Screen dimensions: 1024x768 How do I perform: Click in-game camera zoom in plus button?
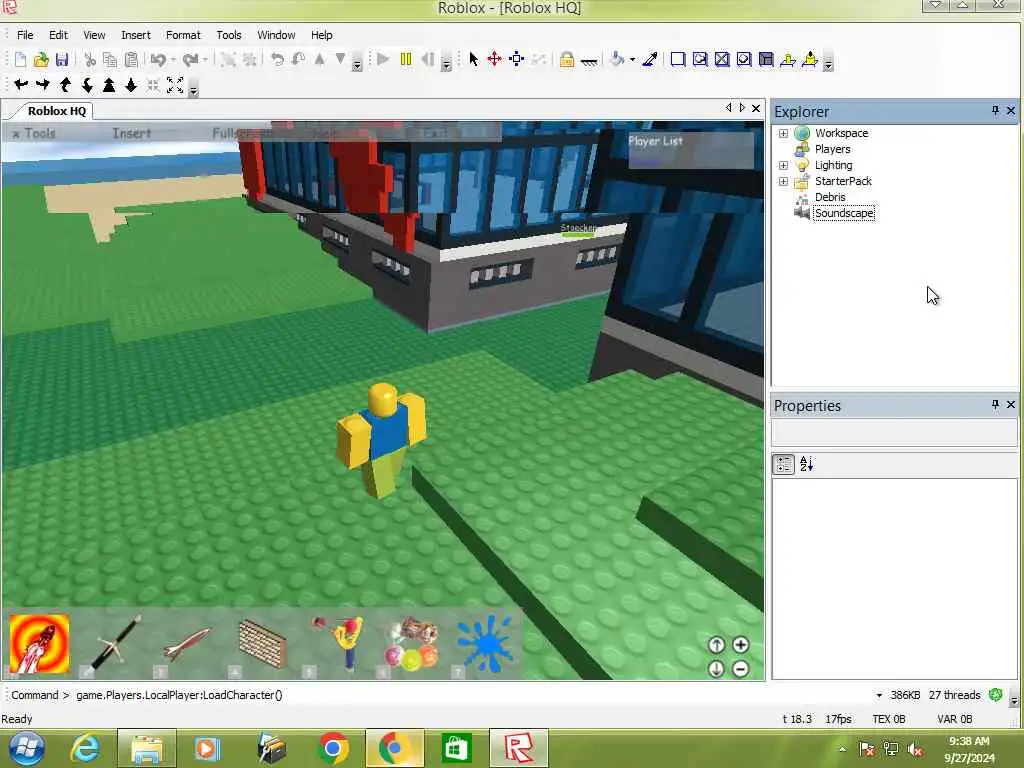741,645
